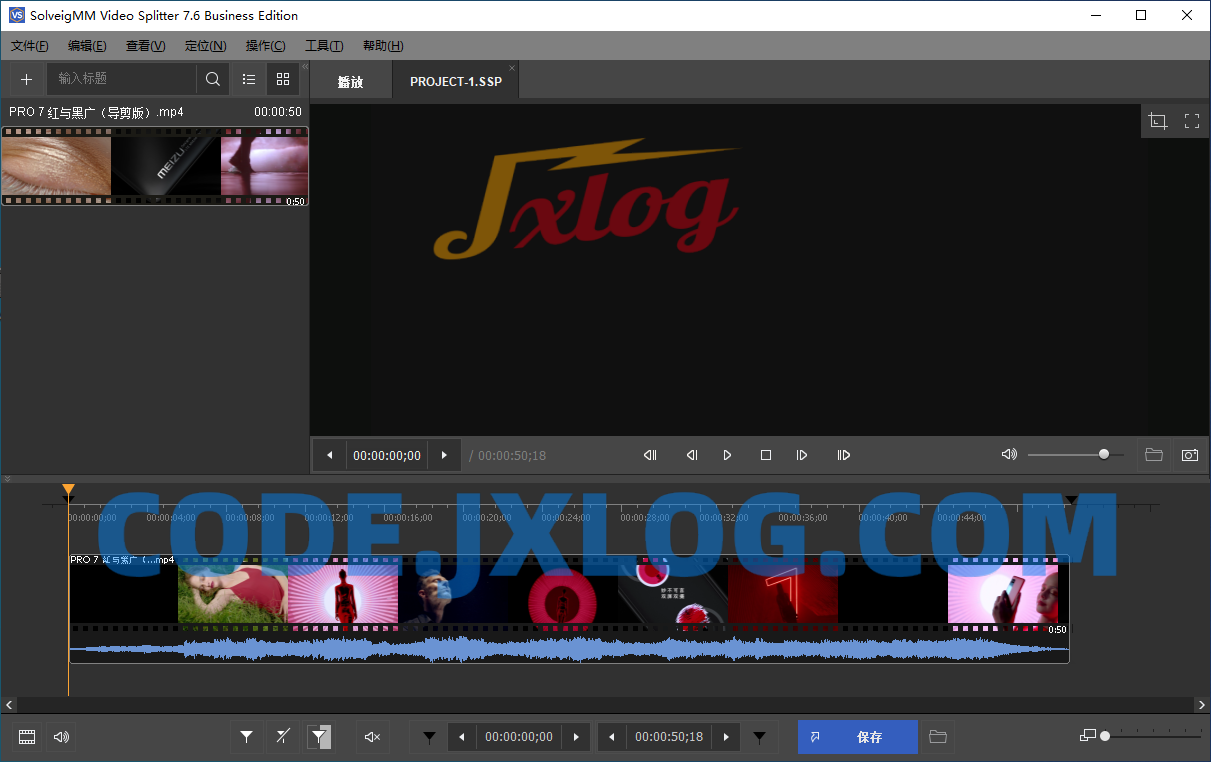
Task: Toggle the audio waveform display icon
Action: tap(60, 737)
